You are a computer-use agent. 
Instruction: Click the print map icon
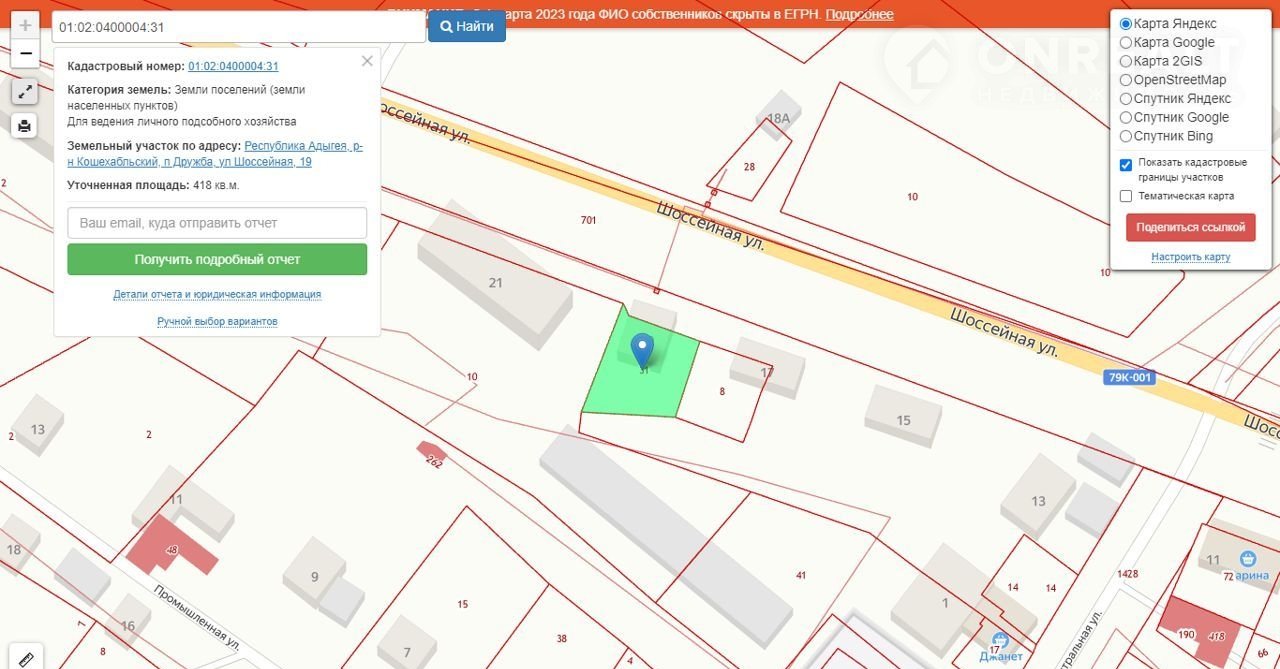[x=25, y=126]
